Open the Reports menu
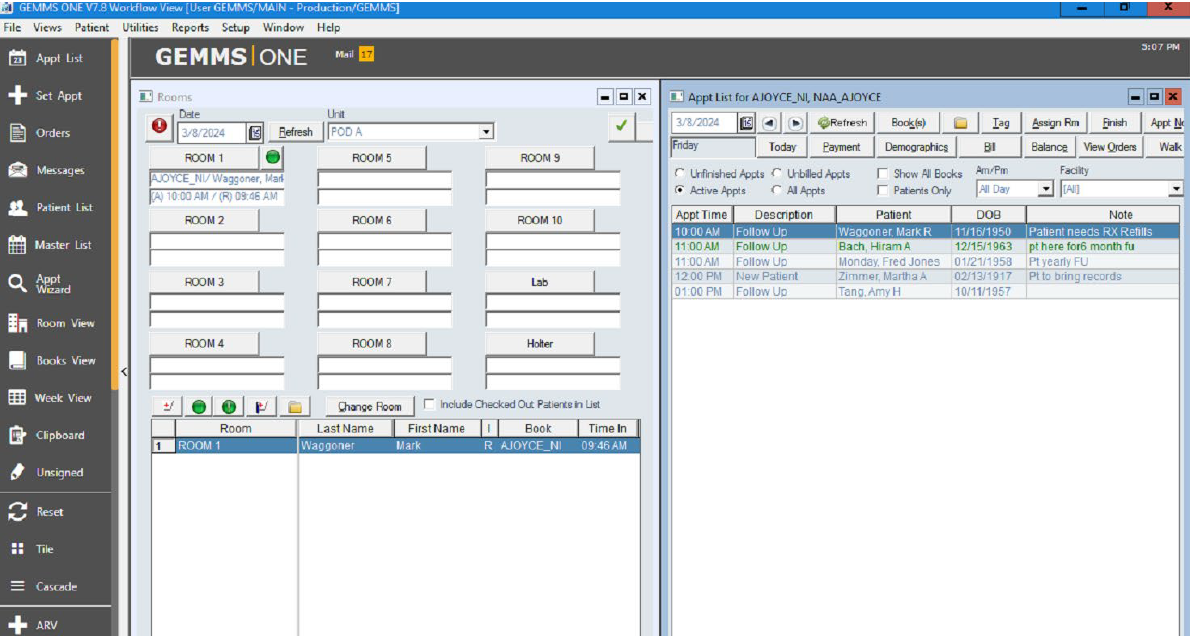This screenshot has width=1190, height=636. [x=190, y=28]
